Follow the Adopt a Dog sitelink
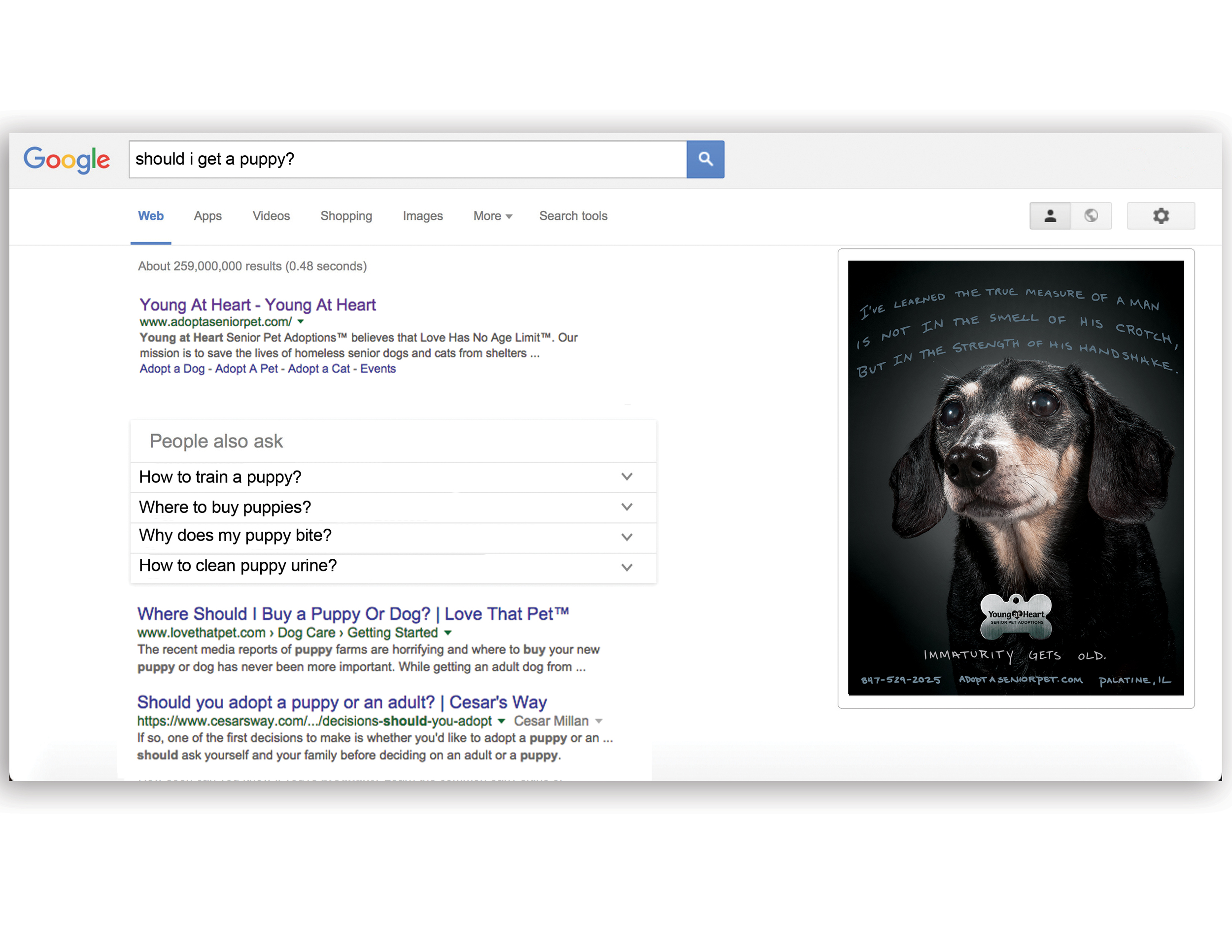Screen dimensions: 1232x952 172,369
